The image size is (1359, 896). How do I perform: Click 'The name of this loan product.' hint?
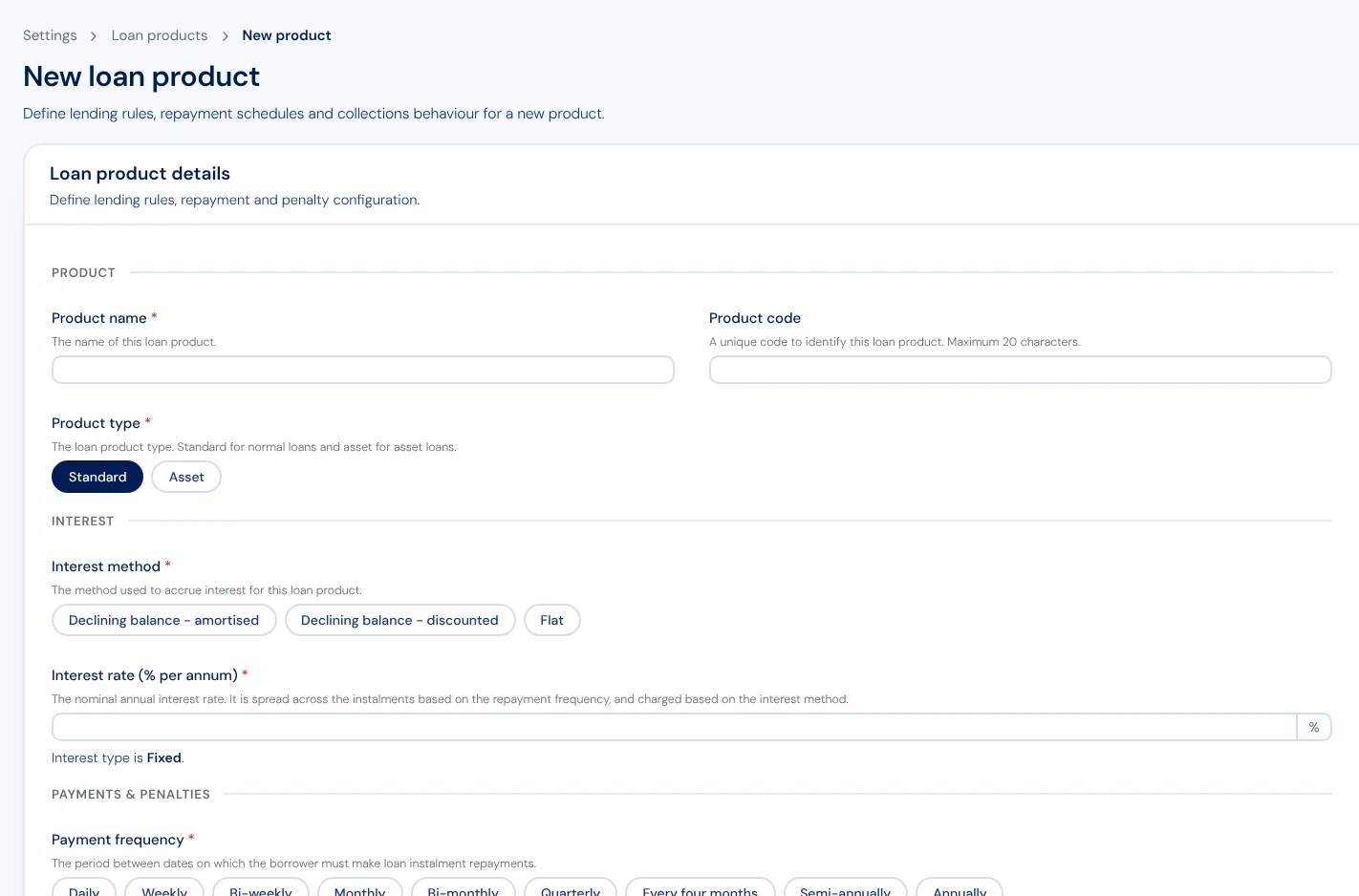134,342
